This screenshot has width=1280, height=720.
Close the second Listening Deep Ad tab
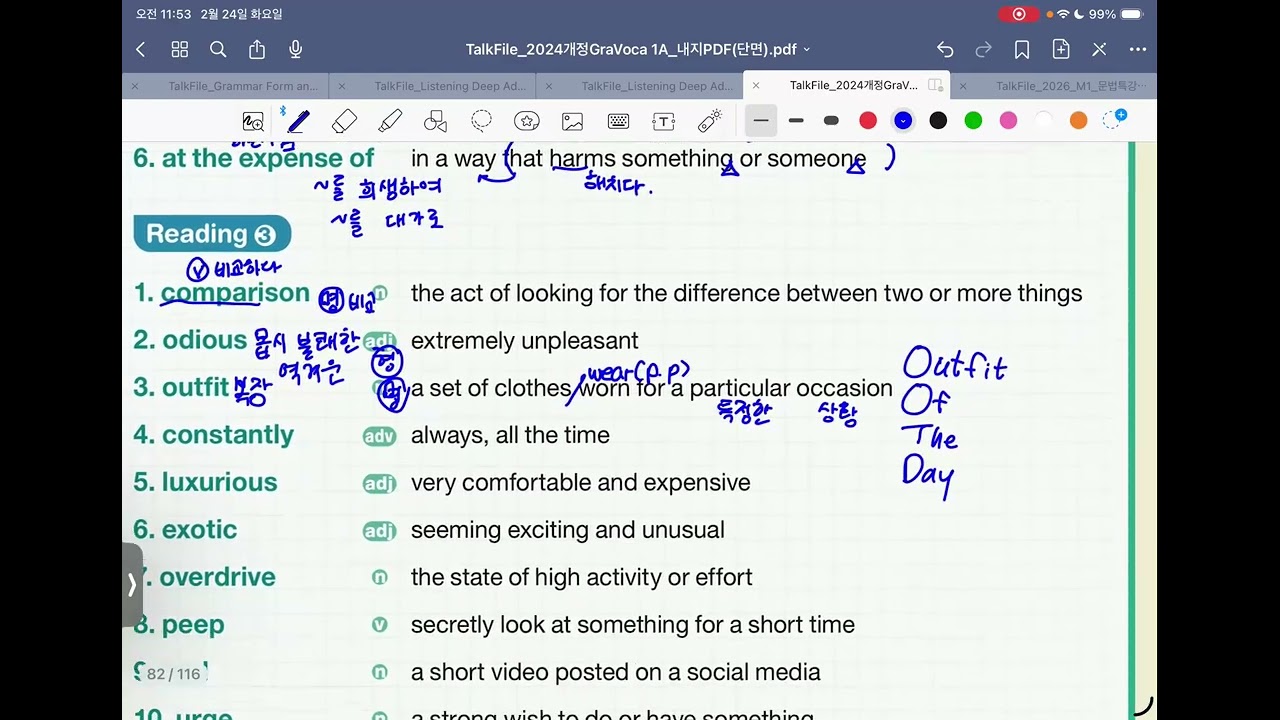point(549,86)
